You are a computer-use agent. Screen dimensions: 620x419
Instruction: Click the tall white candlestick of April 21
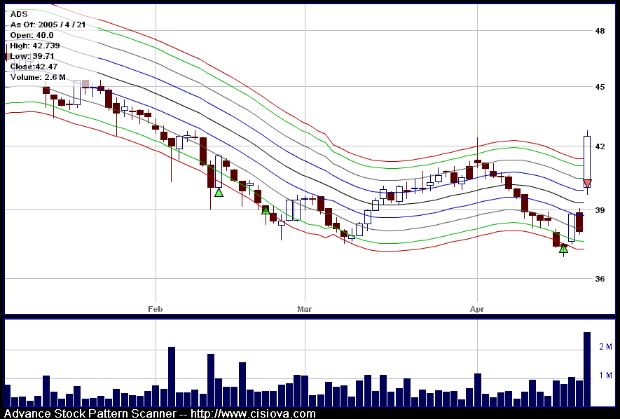[587, 162]
